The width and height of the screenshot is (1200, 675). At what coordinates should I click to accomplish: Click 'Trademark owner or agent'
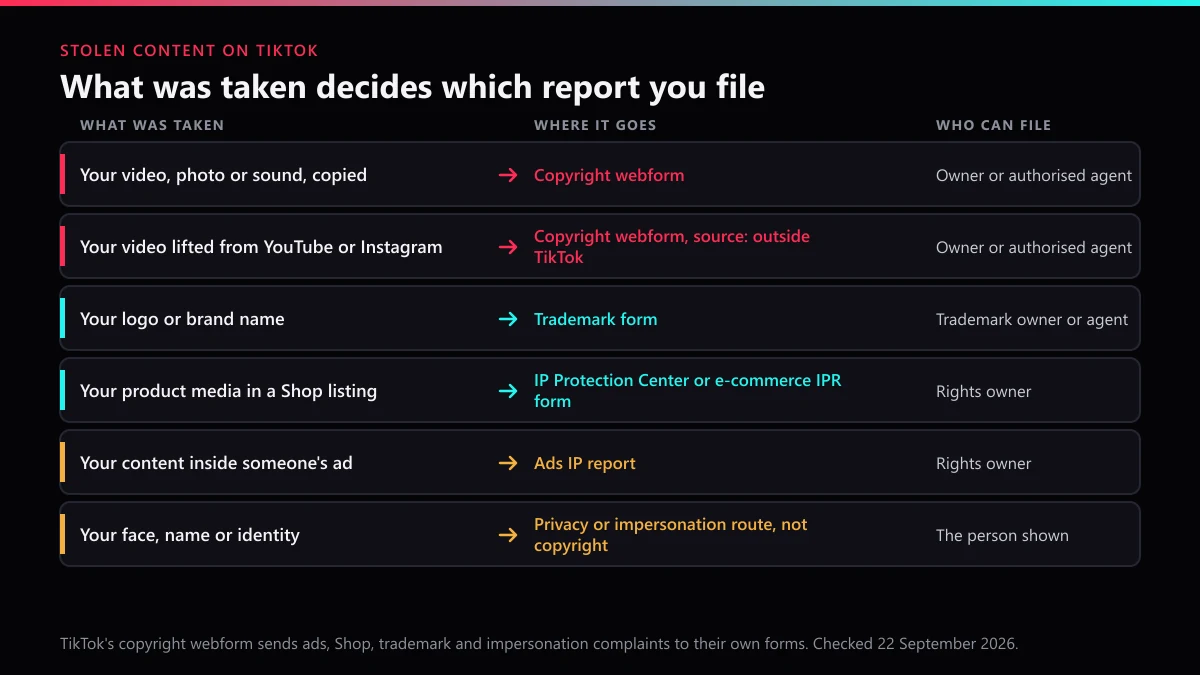pos(1032,319)
